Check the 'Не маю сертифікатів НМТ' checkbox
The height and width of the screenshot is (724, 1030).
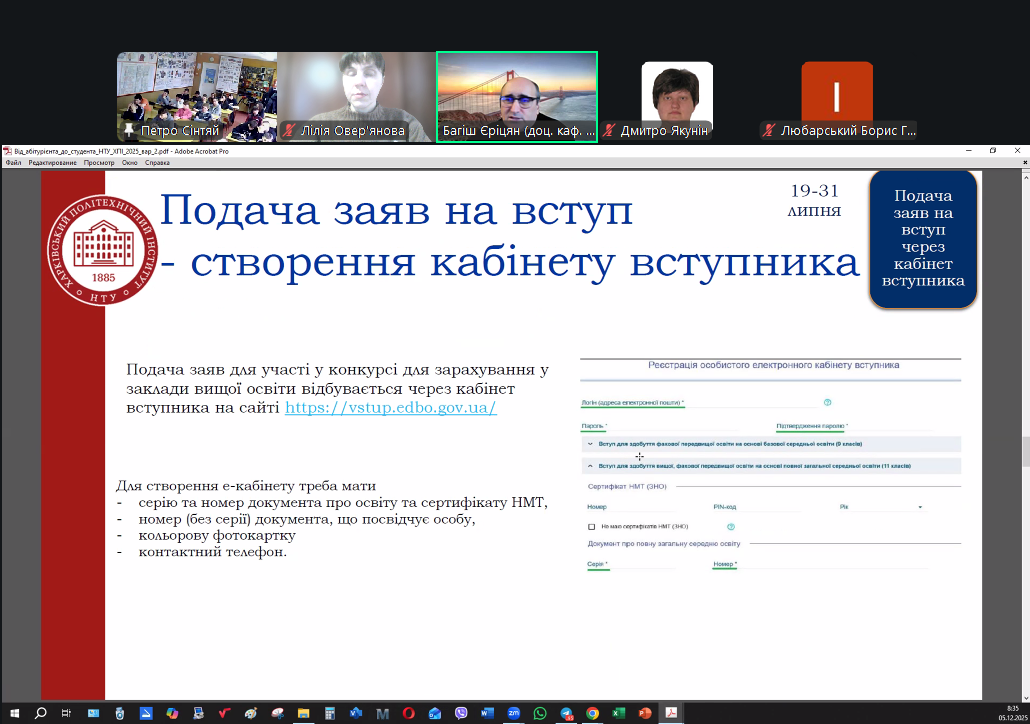click(x=592, y=526)
